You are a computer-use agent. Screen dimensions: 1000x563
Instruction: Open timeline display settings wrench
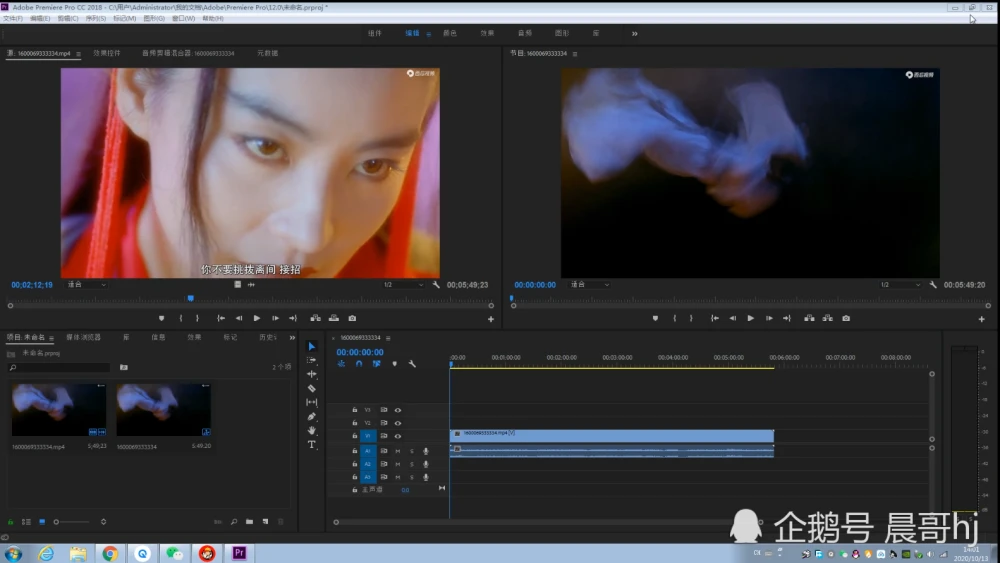pos(412,364)
